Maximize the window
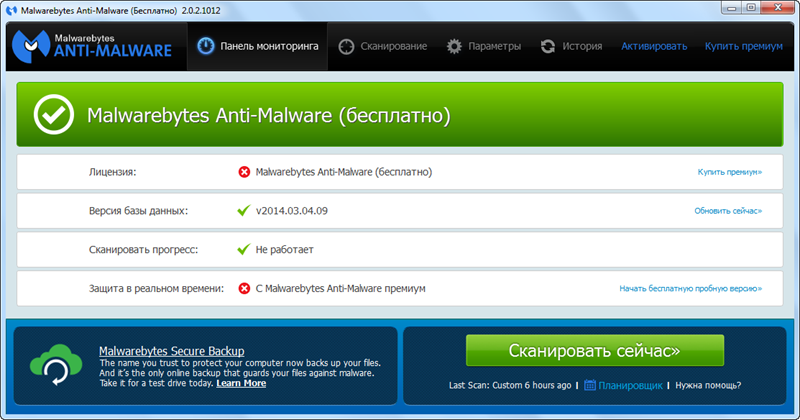This screenshot has width=800, height=420. (x=752, y=8)
